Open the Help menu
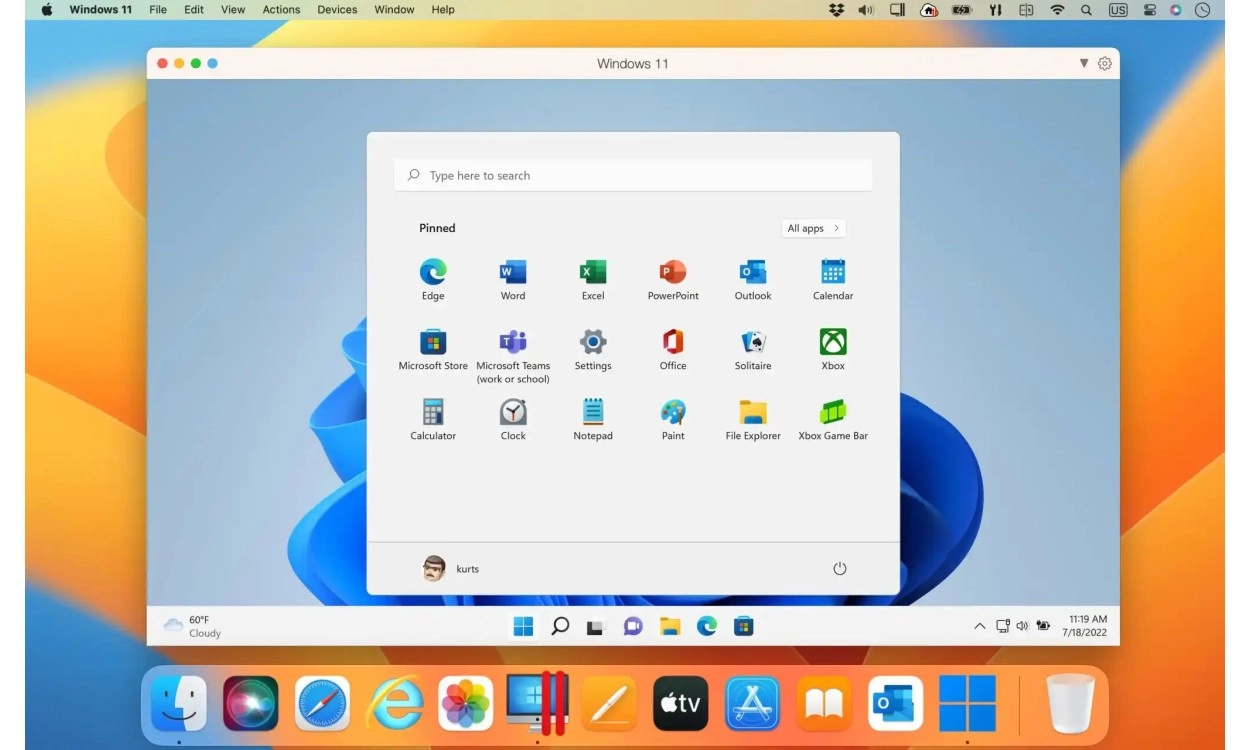This screenshot has height=750, width=1250. [443, 10]
